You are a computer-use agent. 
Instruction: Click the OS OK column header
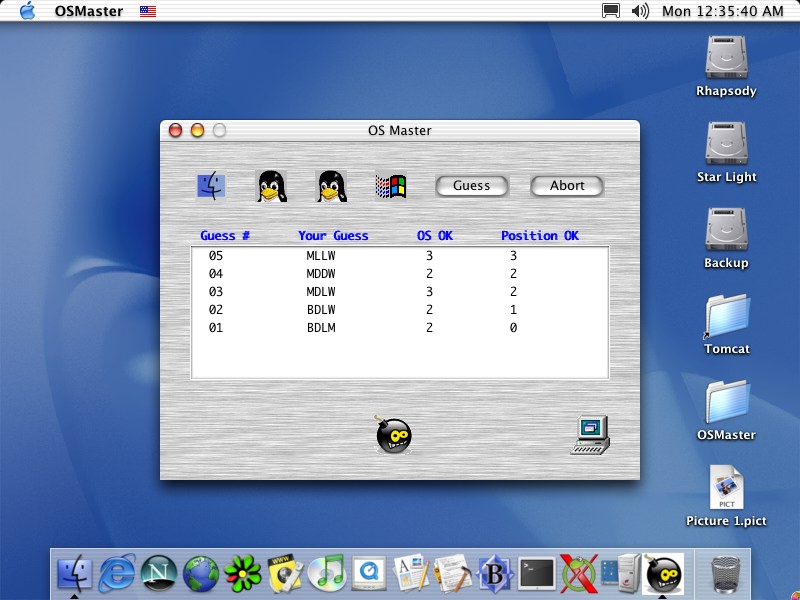coord(435,236)
